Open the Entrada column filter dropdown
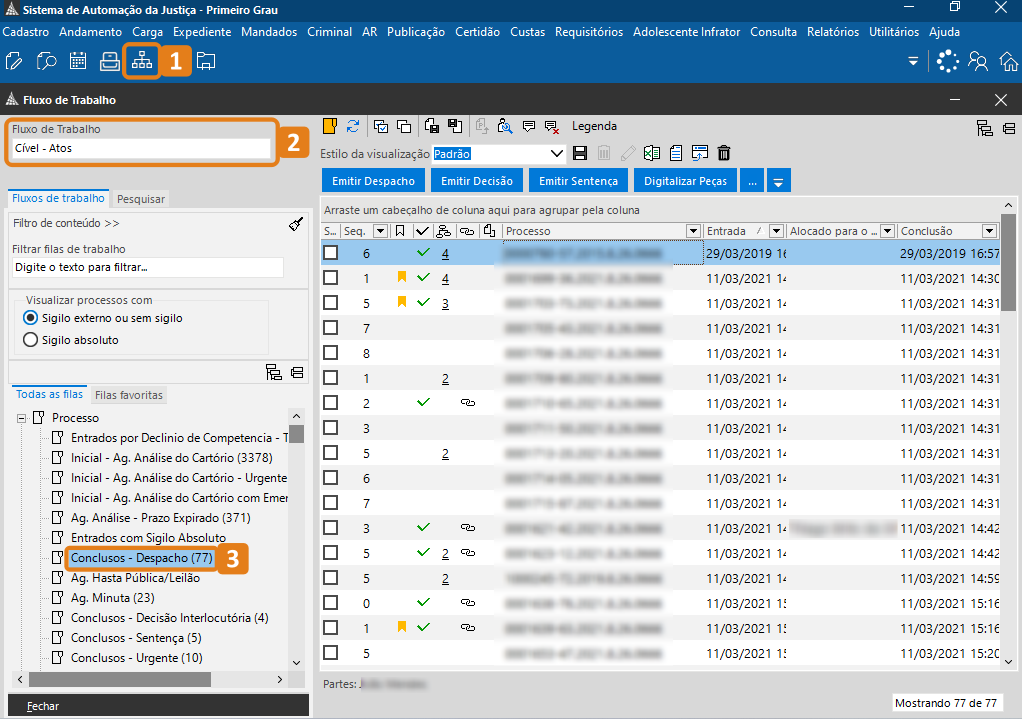 pyautogui.click(x=776, y=231)
